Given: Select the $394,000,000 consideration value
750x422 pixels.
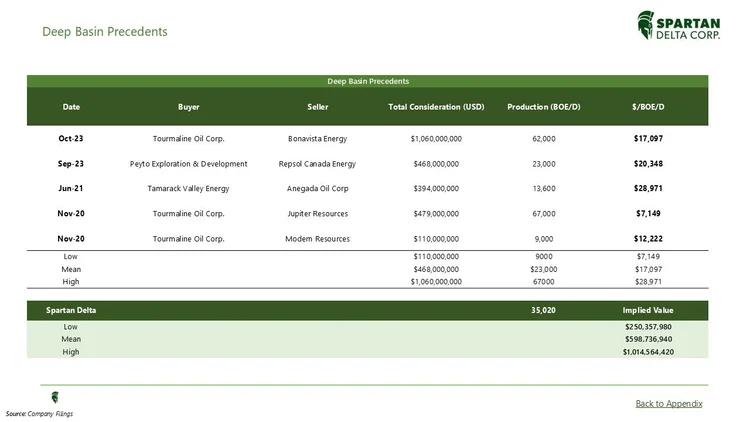Looking at the screenshot, I should pyautogui.click(x=436, y=189).
